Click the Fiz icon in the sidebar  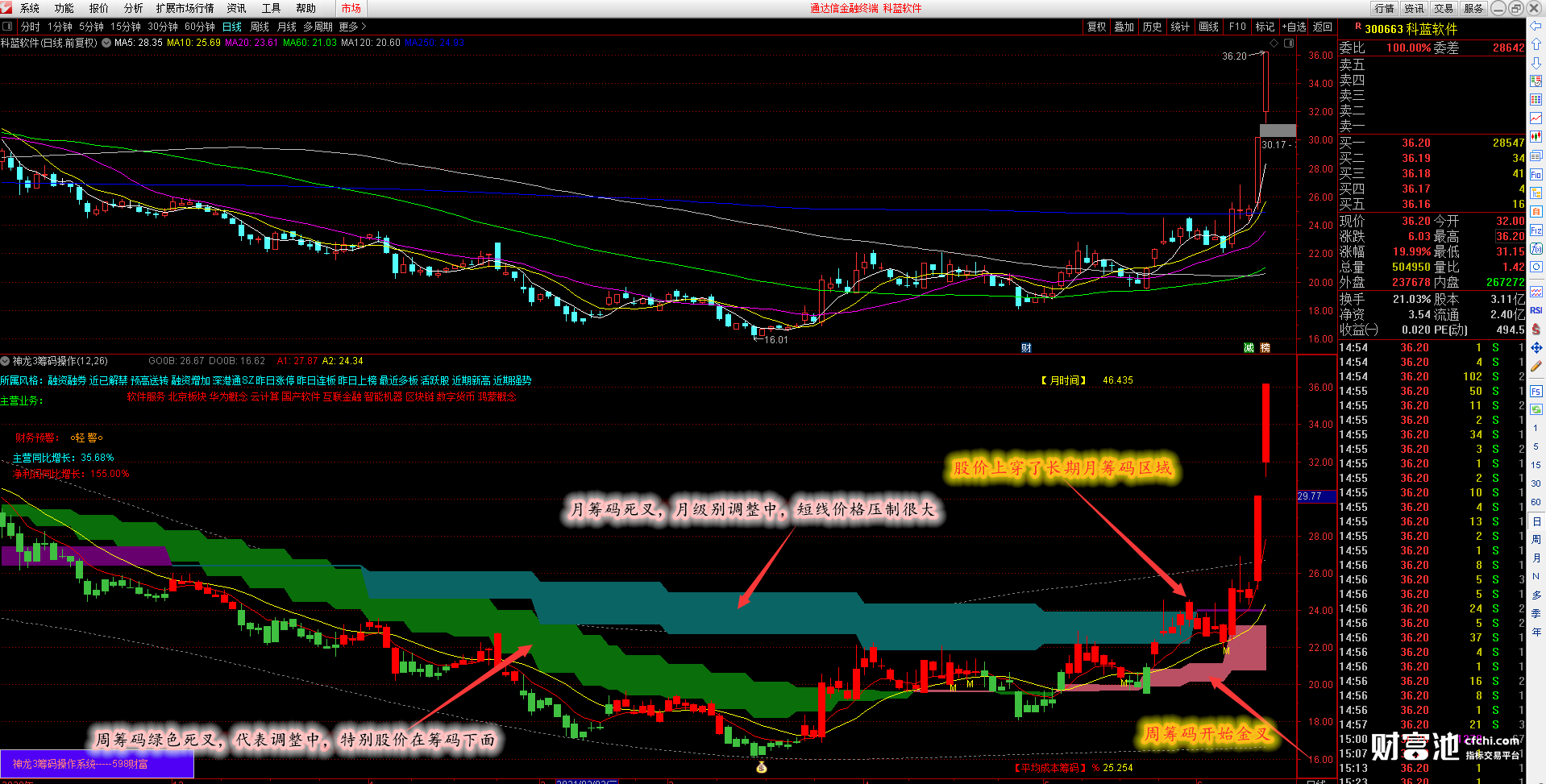tap(1536, 230)
